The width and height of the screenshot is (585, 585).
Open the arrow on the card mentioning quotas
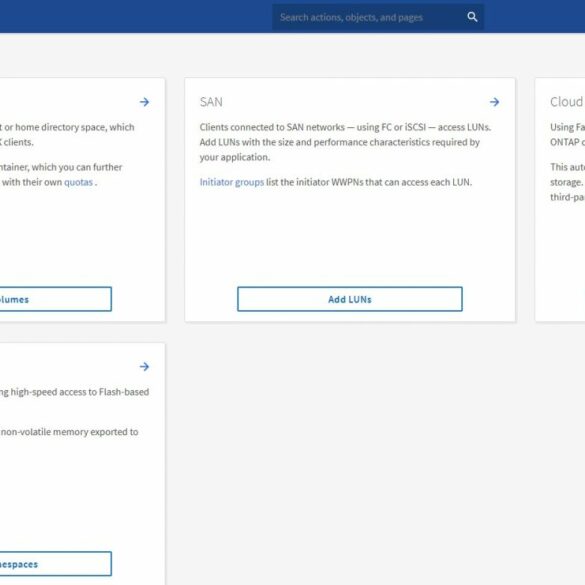(x=144, y=102)
